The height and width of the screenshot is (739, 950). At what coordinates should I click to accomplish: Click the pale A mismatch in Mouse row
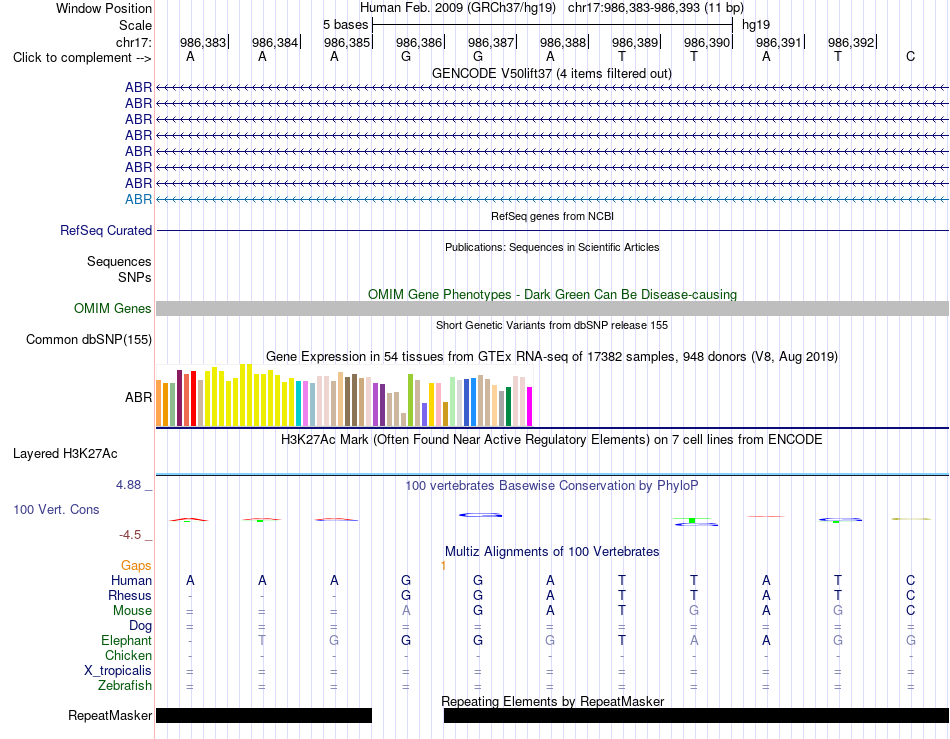pos(406,611)
